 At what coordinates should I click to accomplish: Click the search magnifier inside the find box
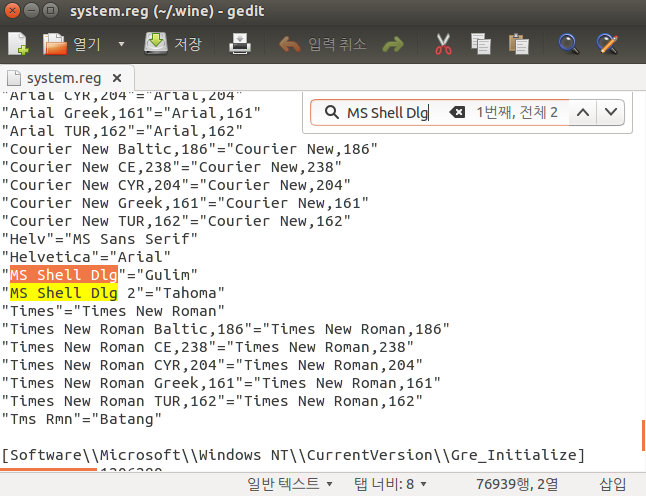point(332,112)
